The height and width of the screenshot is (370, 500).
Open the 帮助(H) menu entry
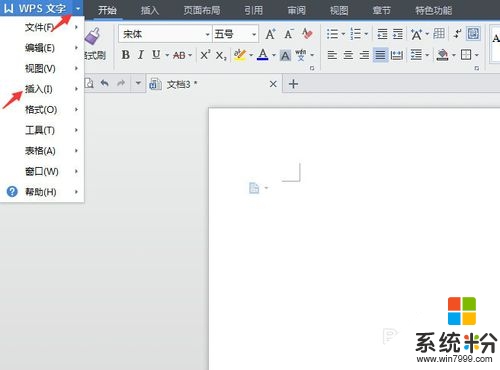pyautogui.click(x=42, y=192)
